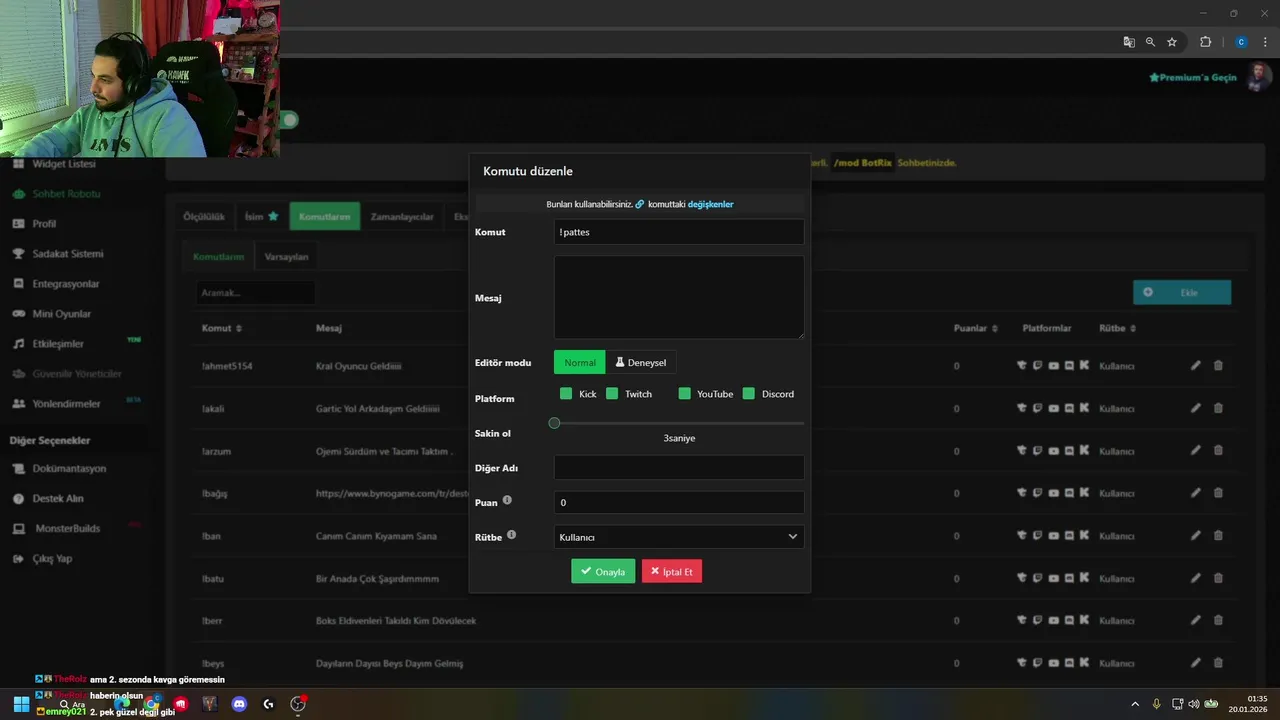This screenshot has width=1280, height=720.
Task: Click pencil icon in !ban row
Action: 1196,536
